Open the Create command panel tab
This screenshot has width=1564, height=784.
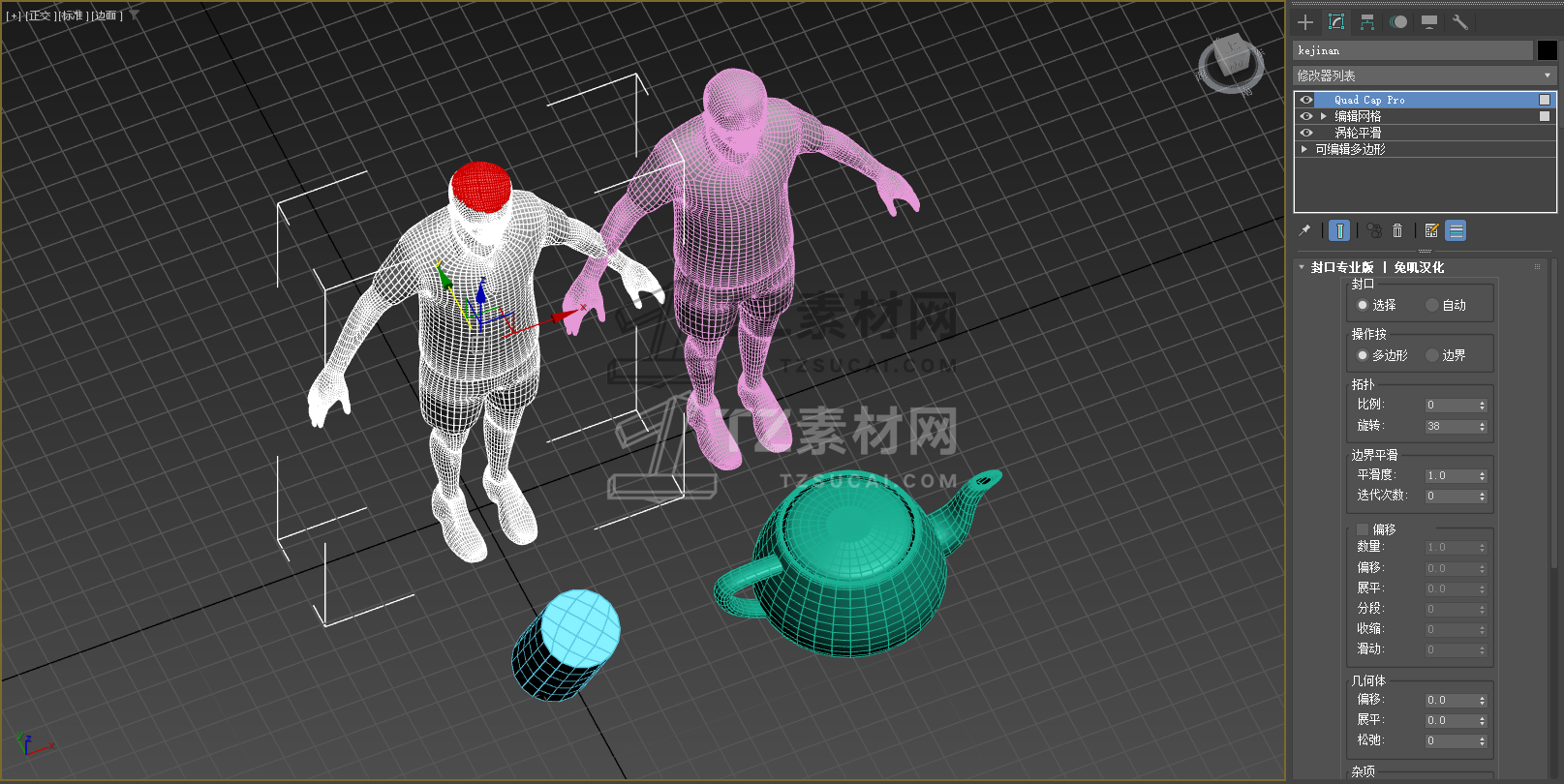1305,22
